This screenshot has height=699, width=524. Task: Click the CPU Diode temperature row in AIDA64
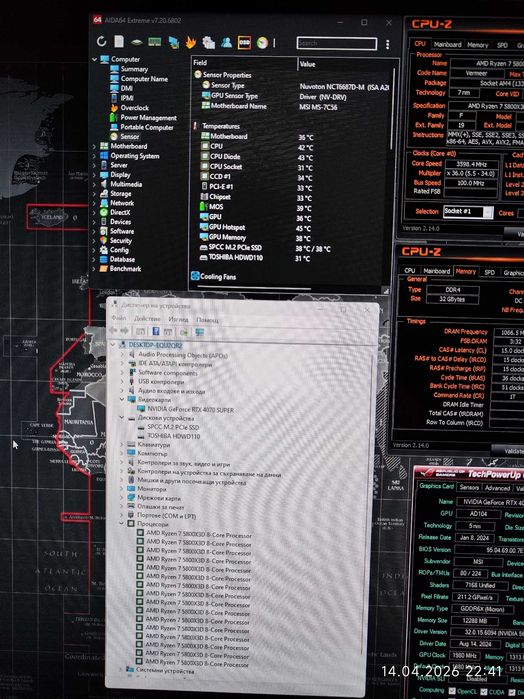click(294, 156)
